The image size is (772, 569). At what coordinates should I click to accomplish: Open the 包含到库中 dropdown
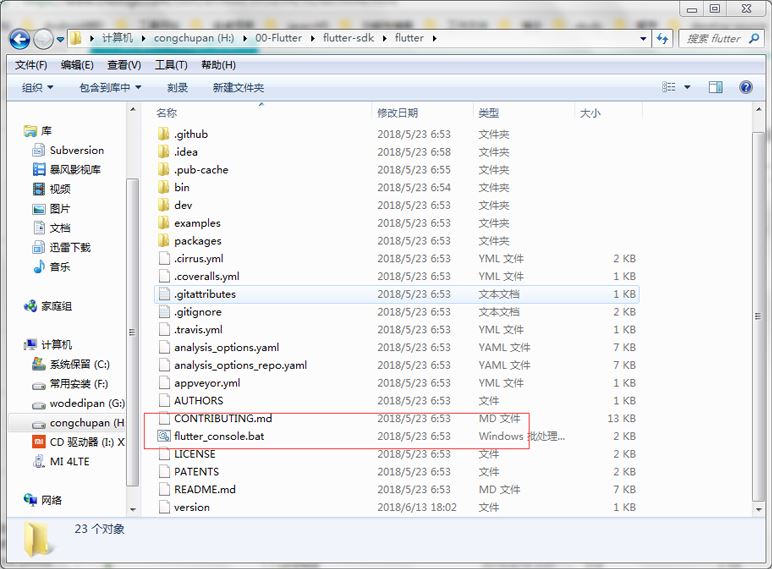point(110,88)
